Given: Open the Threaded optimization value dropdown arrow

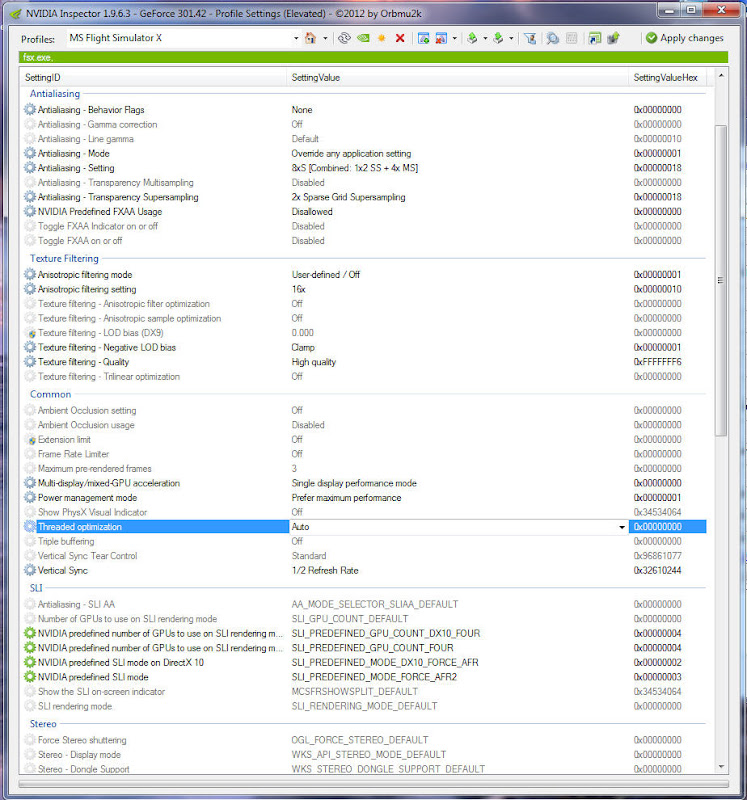Looking at the screenshot, I should tap(621, 527).
